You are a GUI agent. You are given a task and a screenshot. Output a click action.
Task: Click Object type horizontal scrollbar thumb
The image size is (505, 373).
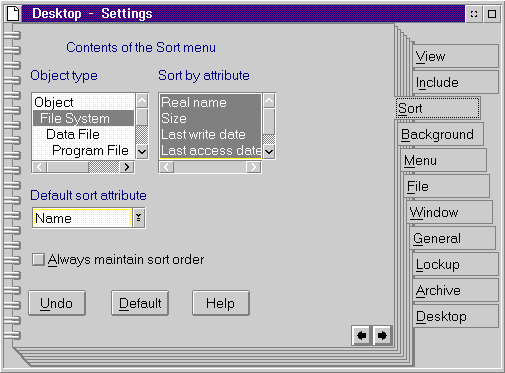point(68,167)
